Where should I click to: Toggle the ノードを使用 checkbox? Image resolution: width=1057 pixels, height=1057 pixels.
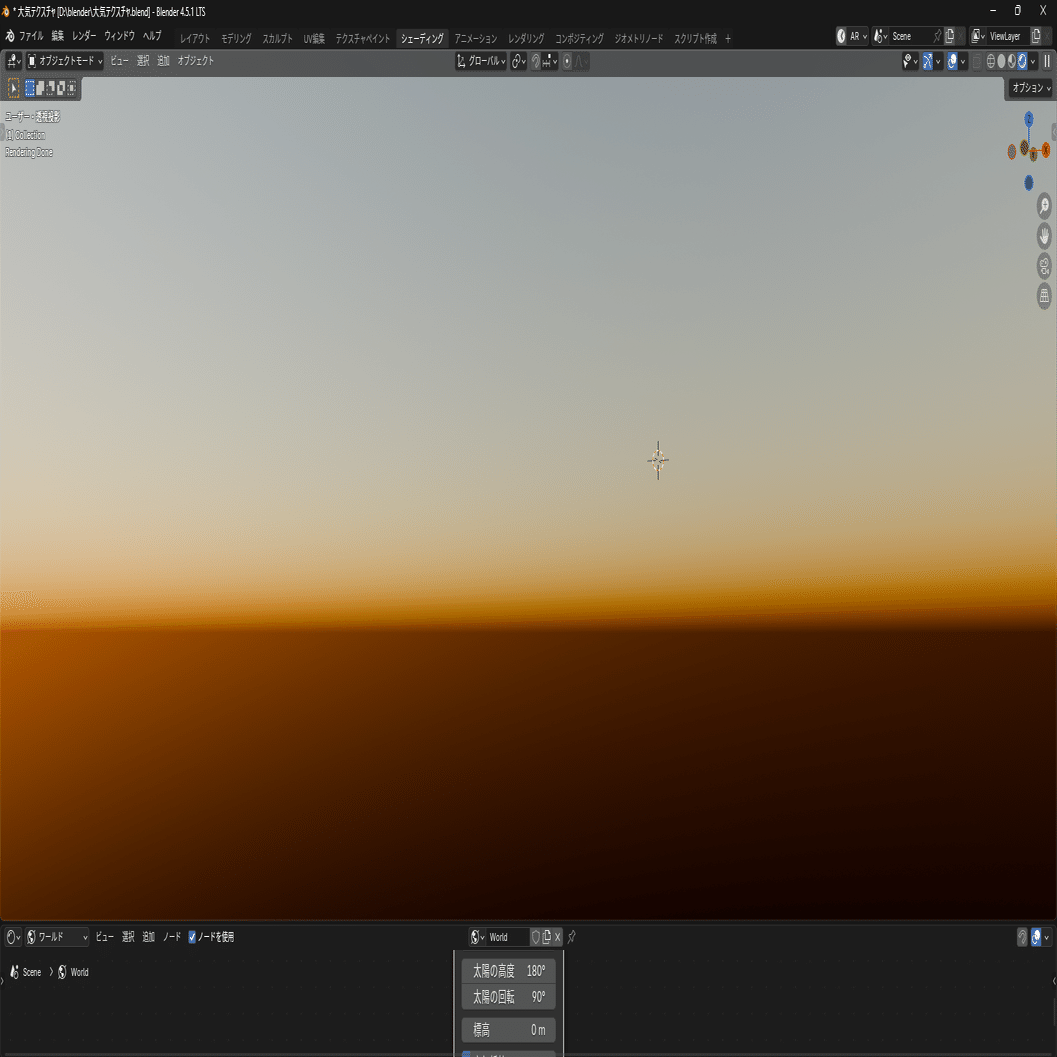coord(192,937)
